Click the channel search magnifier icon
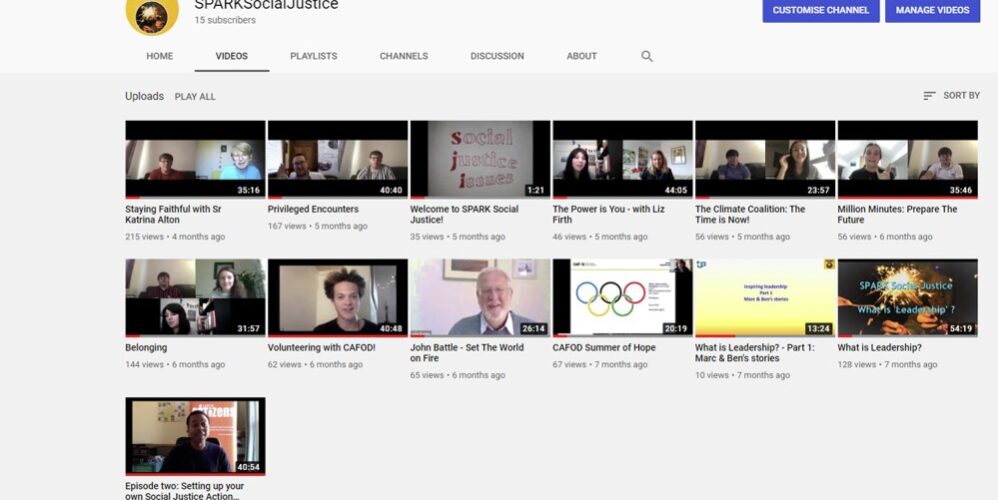This screenshot has height=500, width=998. 647,56
